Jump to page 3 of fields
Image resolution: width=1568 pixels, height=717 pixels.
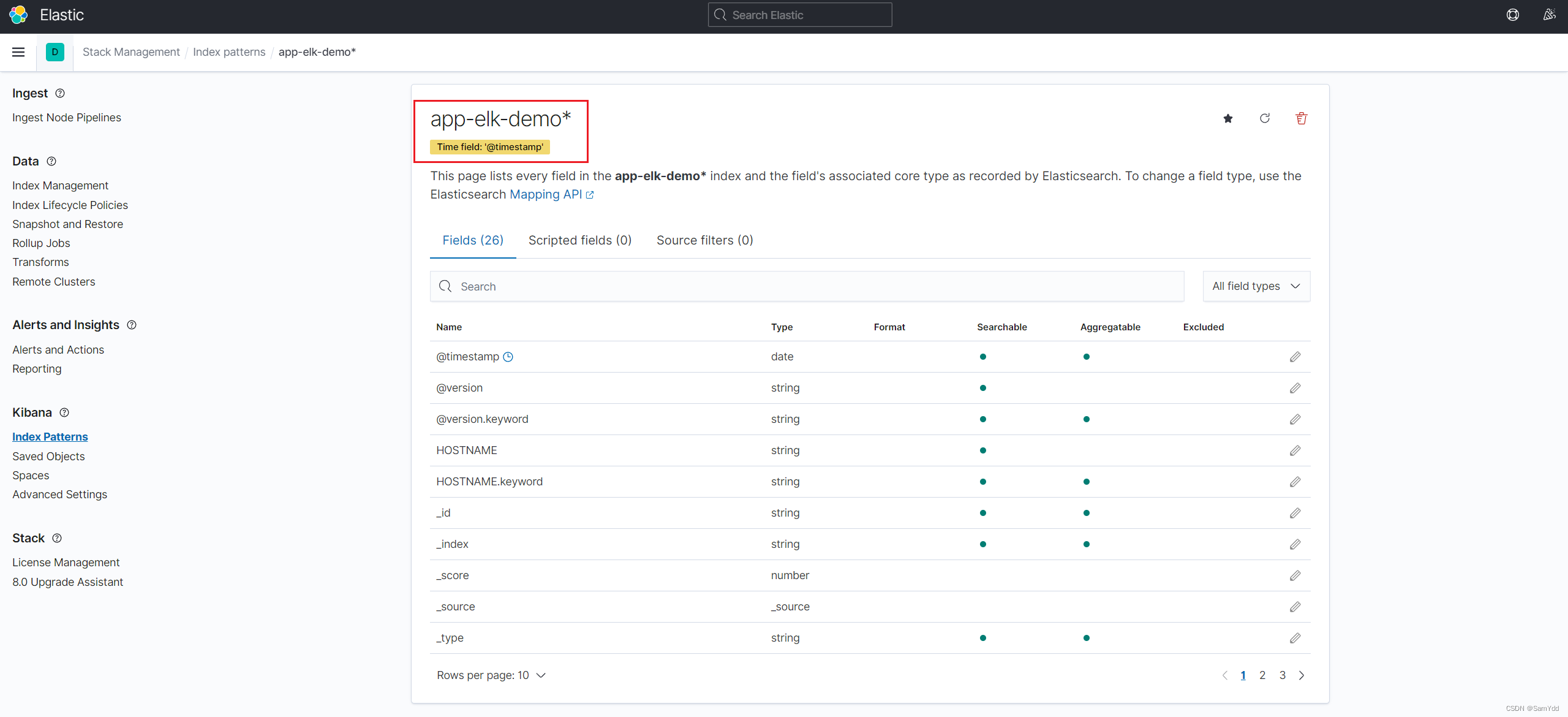pos(1282,675)
